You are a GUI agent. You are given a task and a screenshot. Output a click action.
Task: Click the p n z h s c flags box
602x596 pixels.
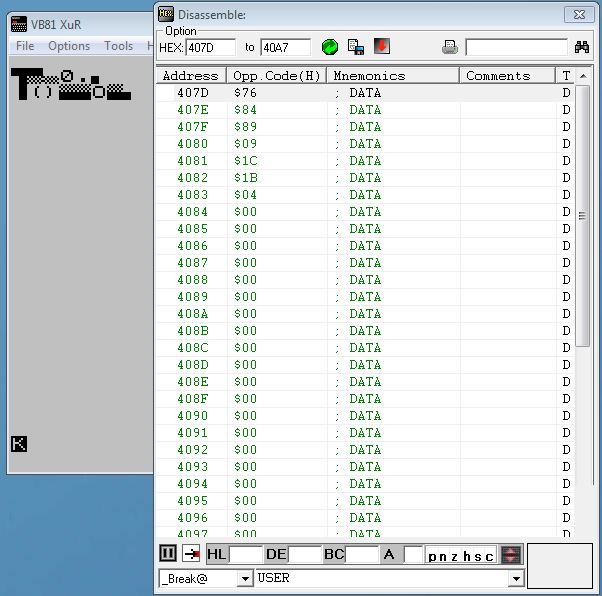click(461, 555)
